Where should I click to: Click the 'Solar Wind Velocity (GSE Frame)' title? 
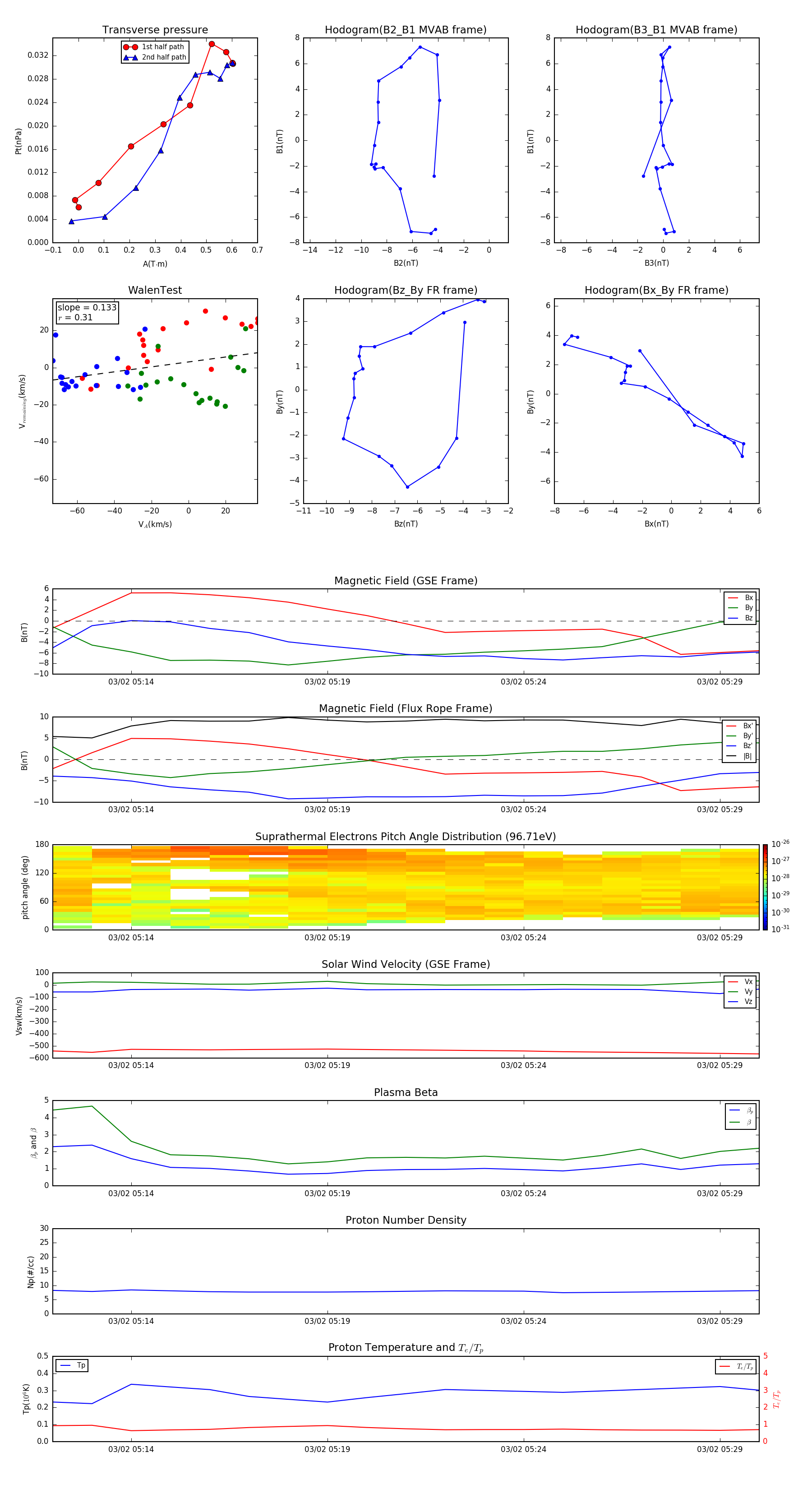(406, 964)
